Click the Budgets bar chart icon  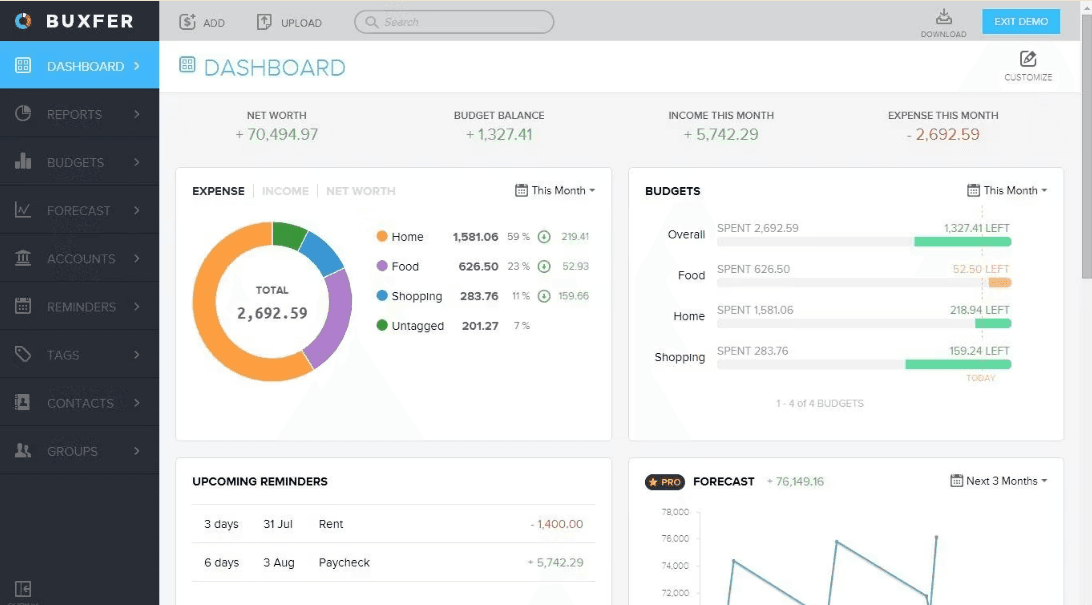(x=23, y=162)
